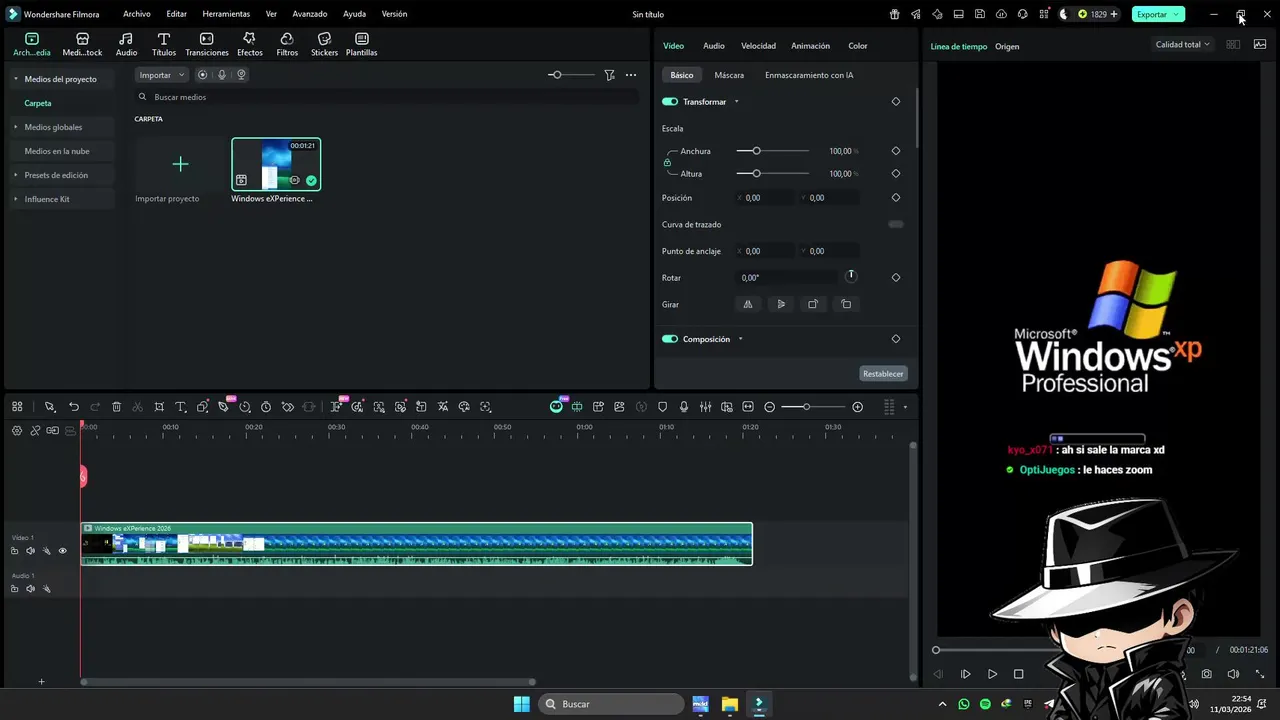The width and height of the screenshot is (1280, 720).
Task: Open the cloud upload icon
Action: [x=1001, y=14]
